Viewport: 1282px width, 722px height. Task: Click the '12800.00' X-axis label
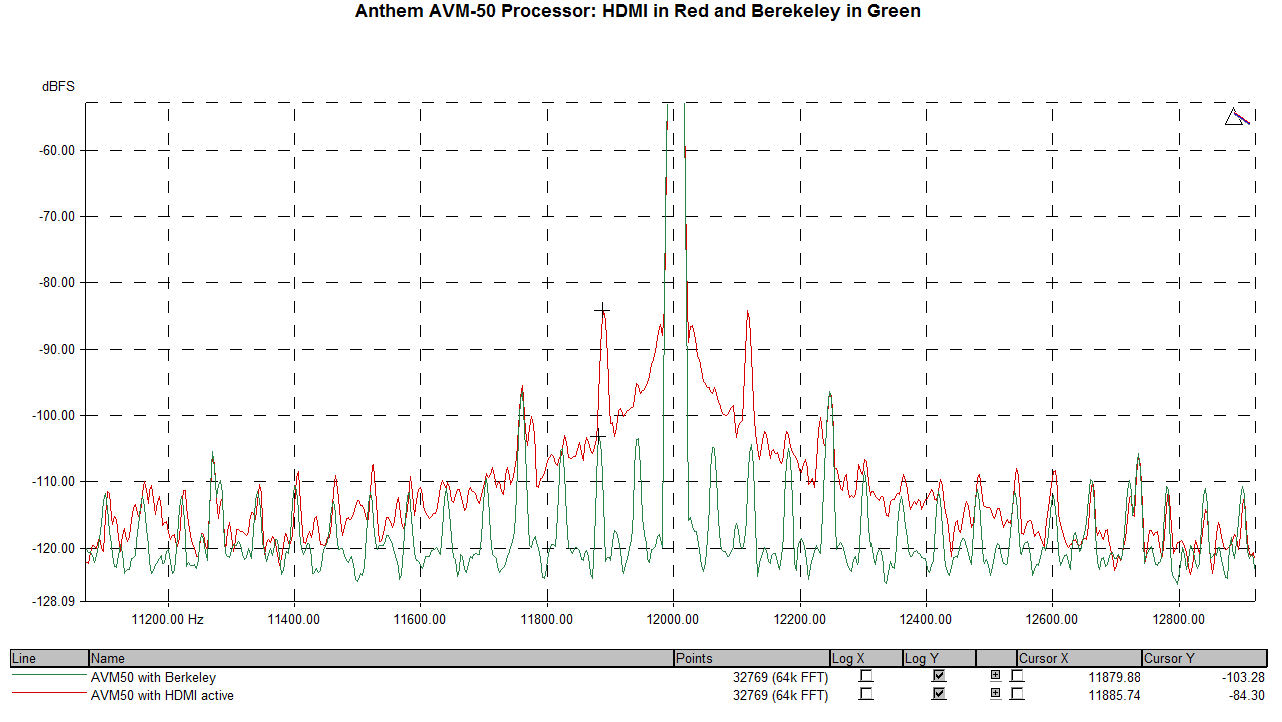(x=1178, y=620)
